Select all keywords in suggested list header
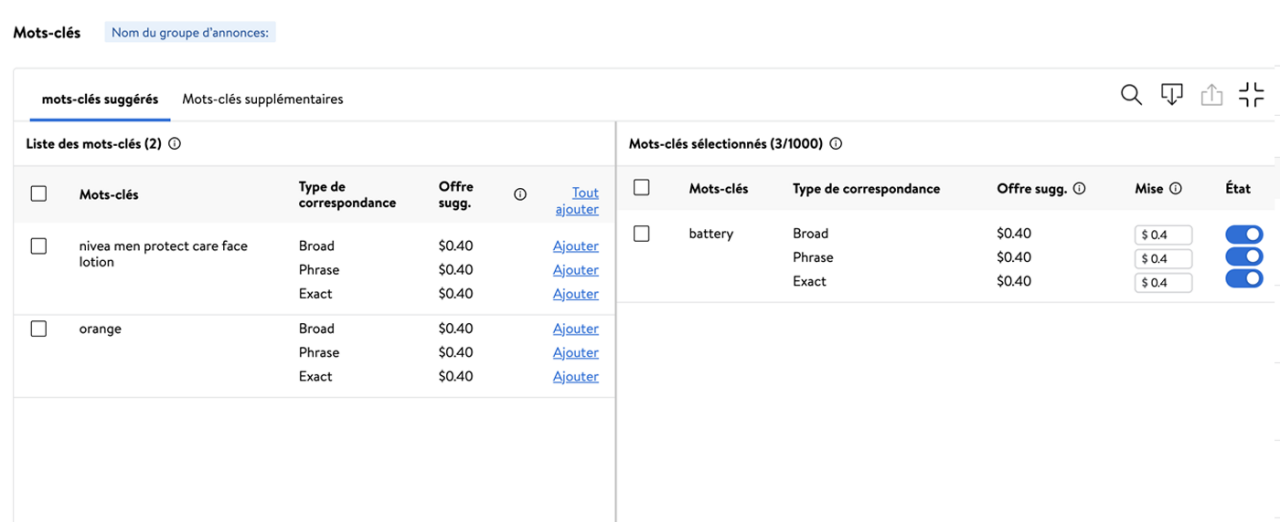 (39, 194)
